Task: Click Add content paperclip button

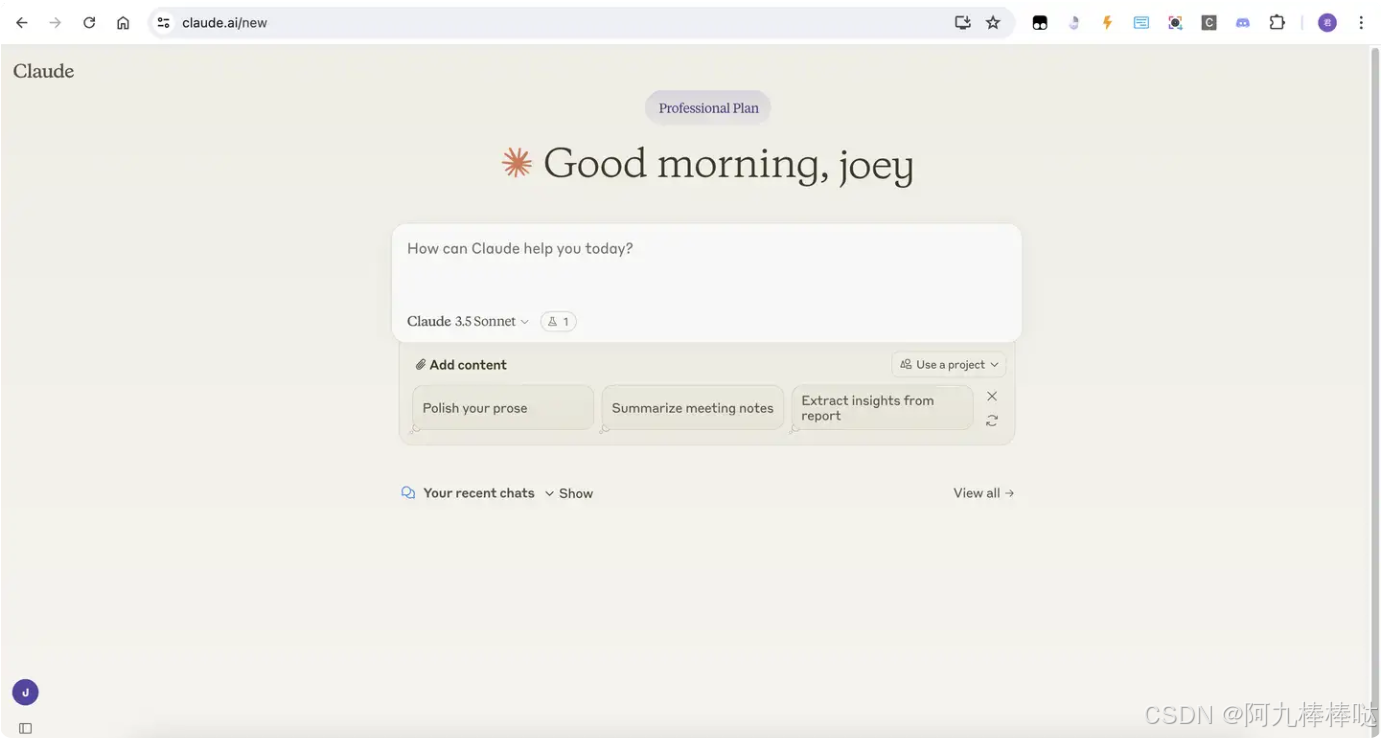Action: [461, 365]
